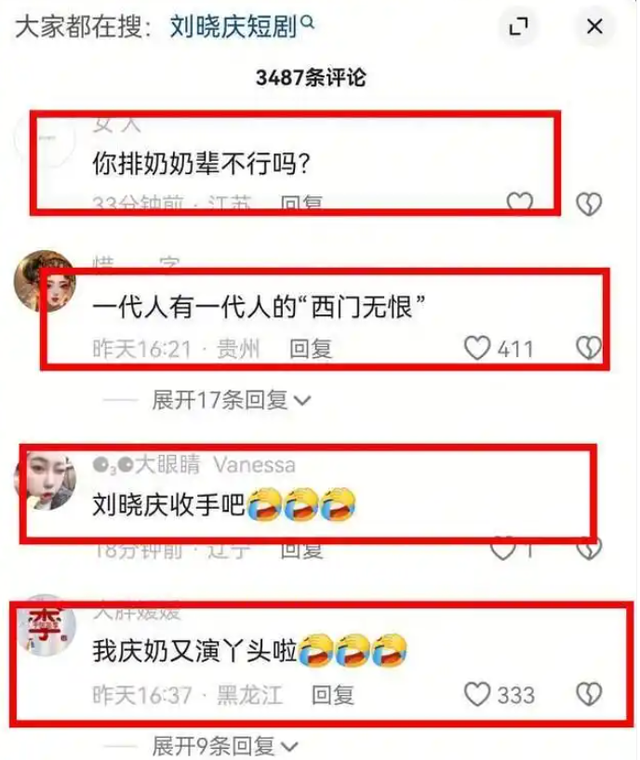The image size is (640, 760).
Task: Dislike the 西门无恨 comment
Action: (x=589, y=348)
